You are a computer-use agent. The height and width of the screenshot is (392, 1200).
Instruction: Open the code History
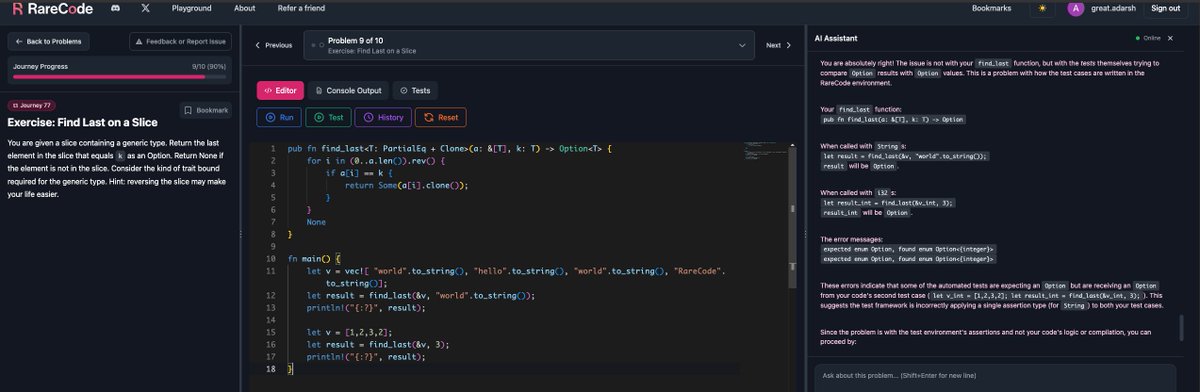pos(383,117)
